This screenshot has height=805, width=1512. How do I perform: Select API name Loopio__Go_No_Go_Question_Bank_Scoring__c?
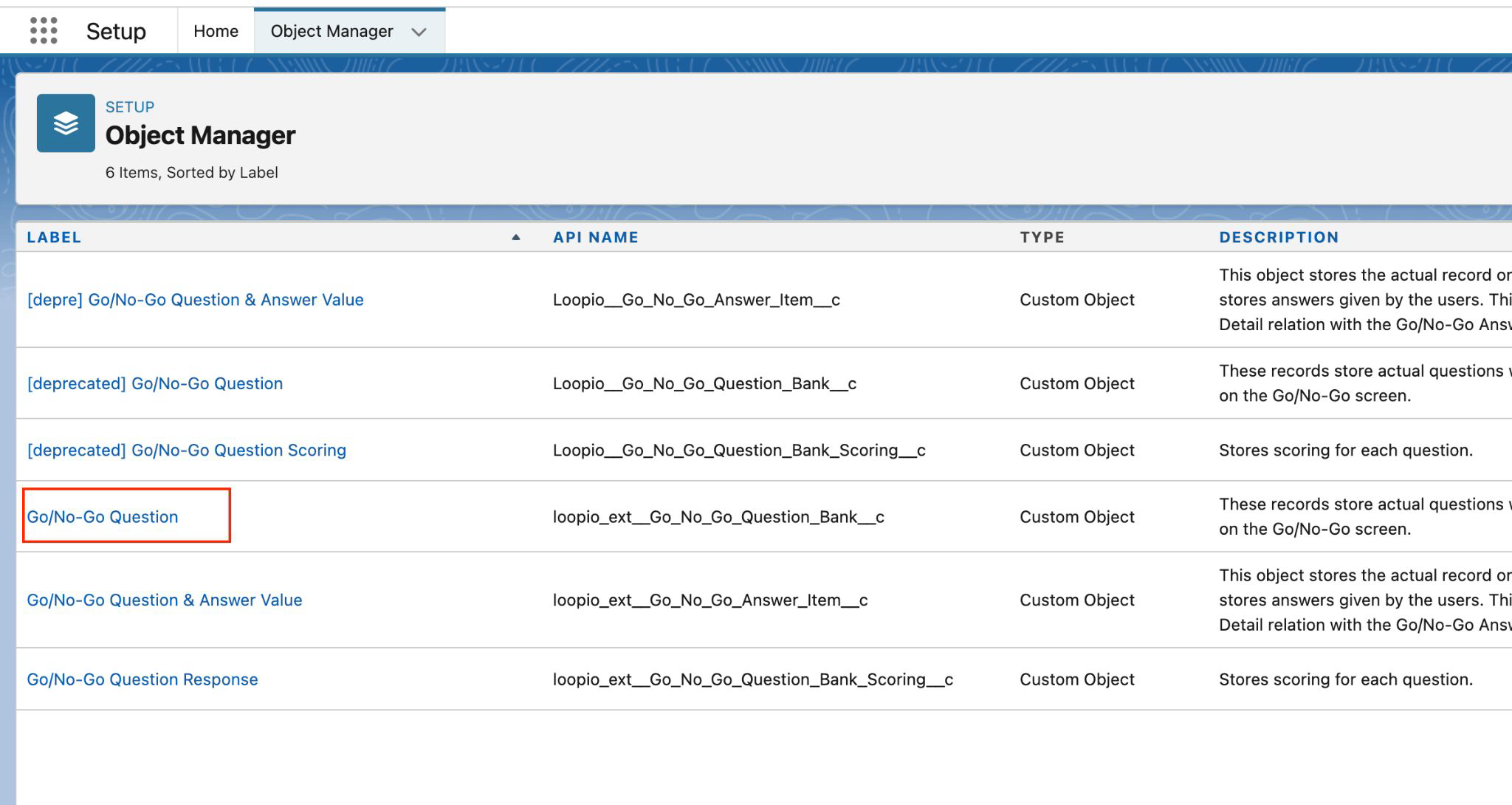point(739,450)
